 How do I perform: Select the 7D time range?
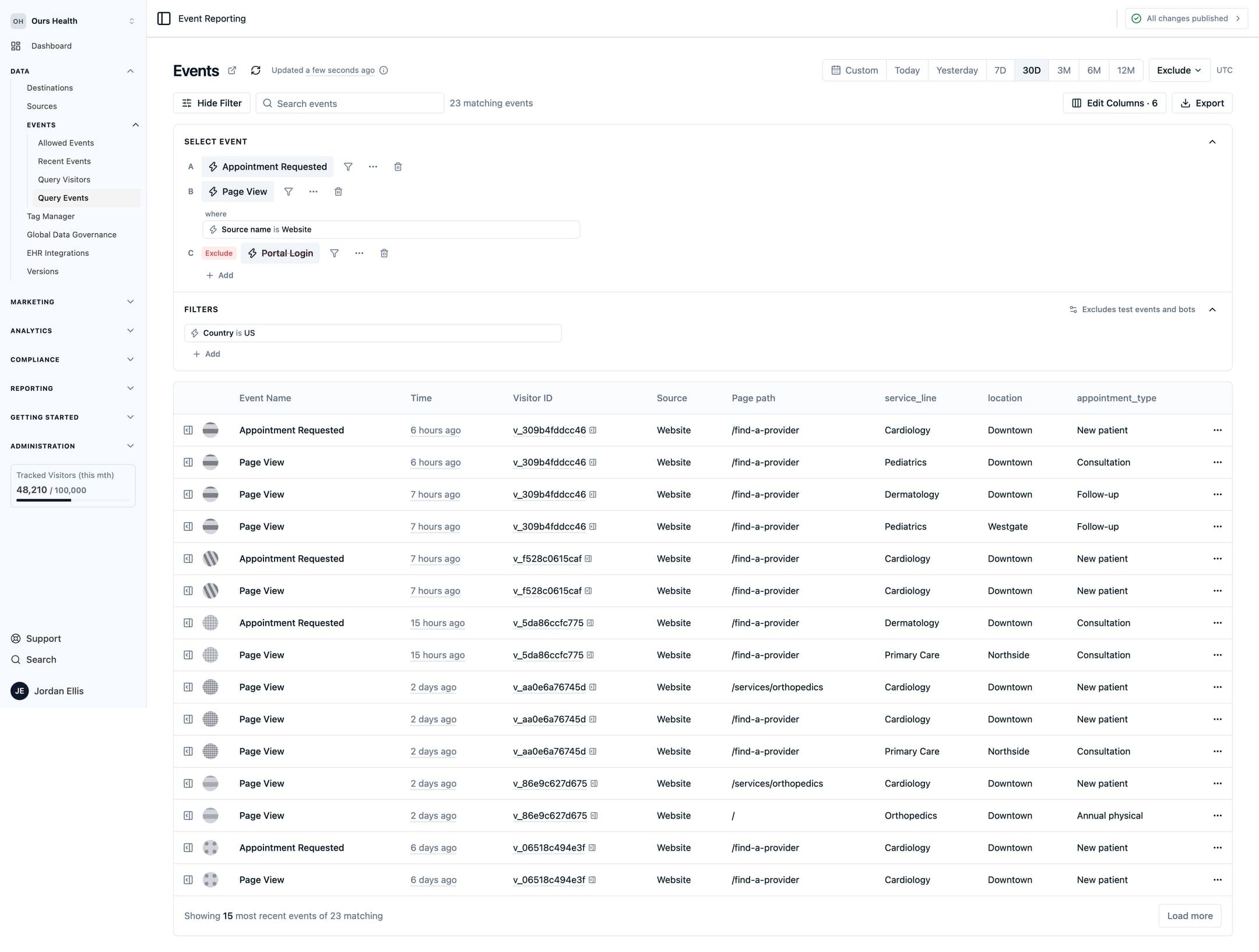tap(1000, 70)
